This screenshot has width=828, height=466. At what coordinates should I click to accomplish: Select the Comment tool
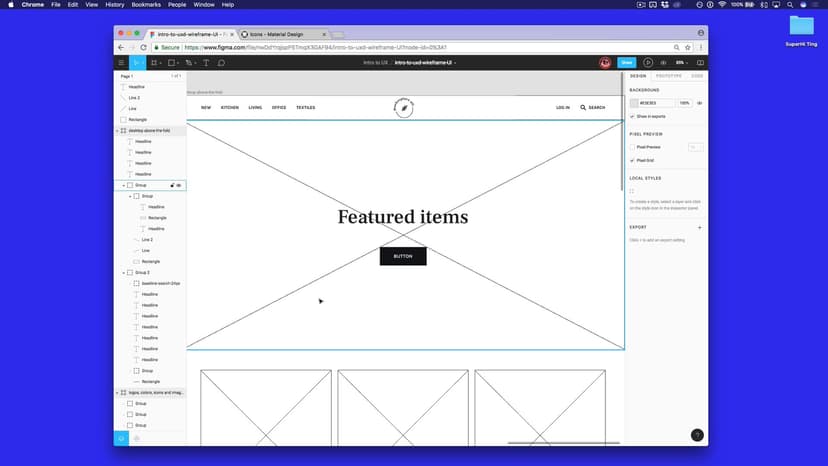point(221,62)
